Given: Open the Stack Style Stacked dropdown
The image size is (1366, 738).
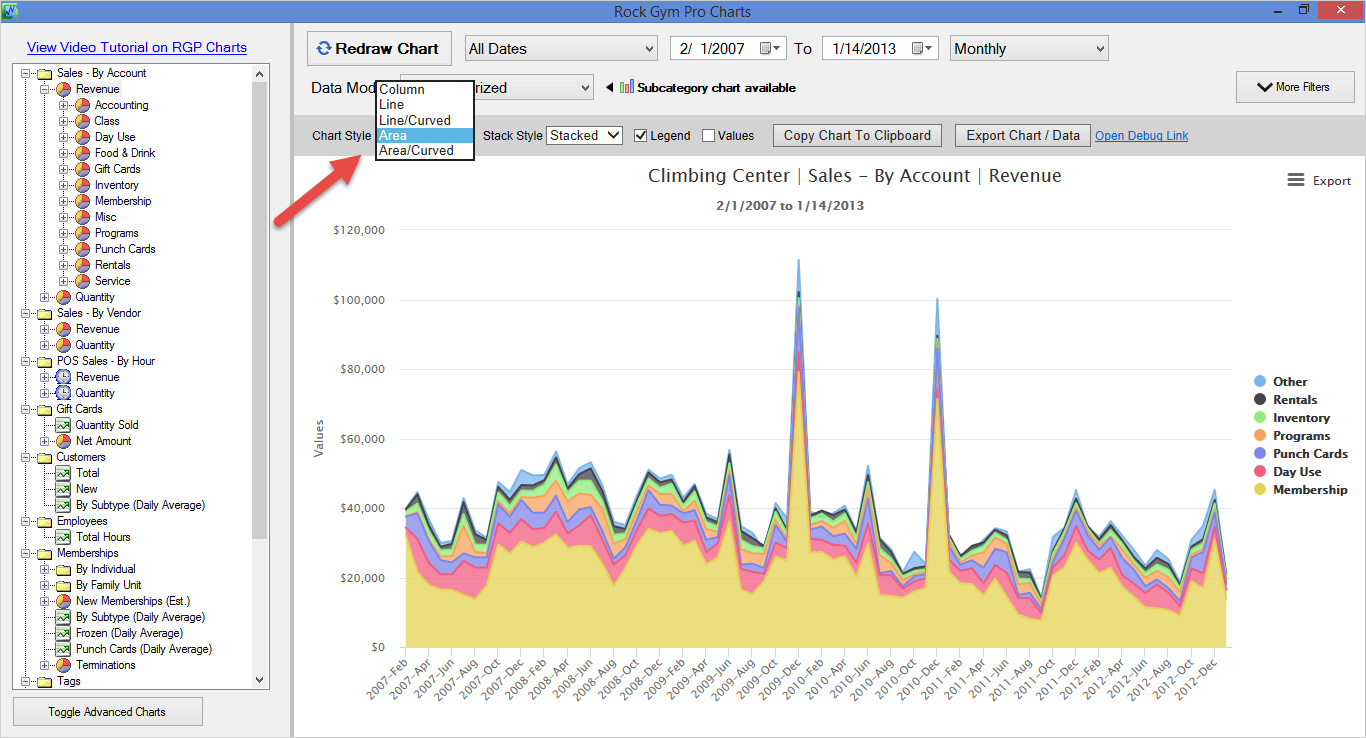Looking at the screenshot, I should [x=584, y=135].
